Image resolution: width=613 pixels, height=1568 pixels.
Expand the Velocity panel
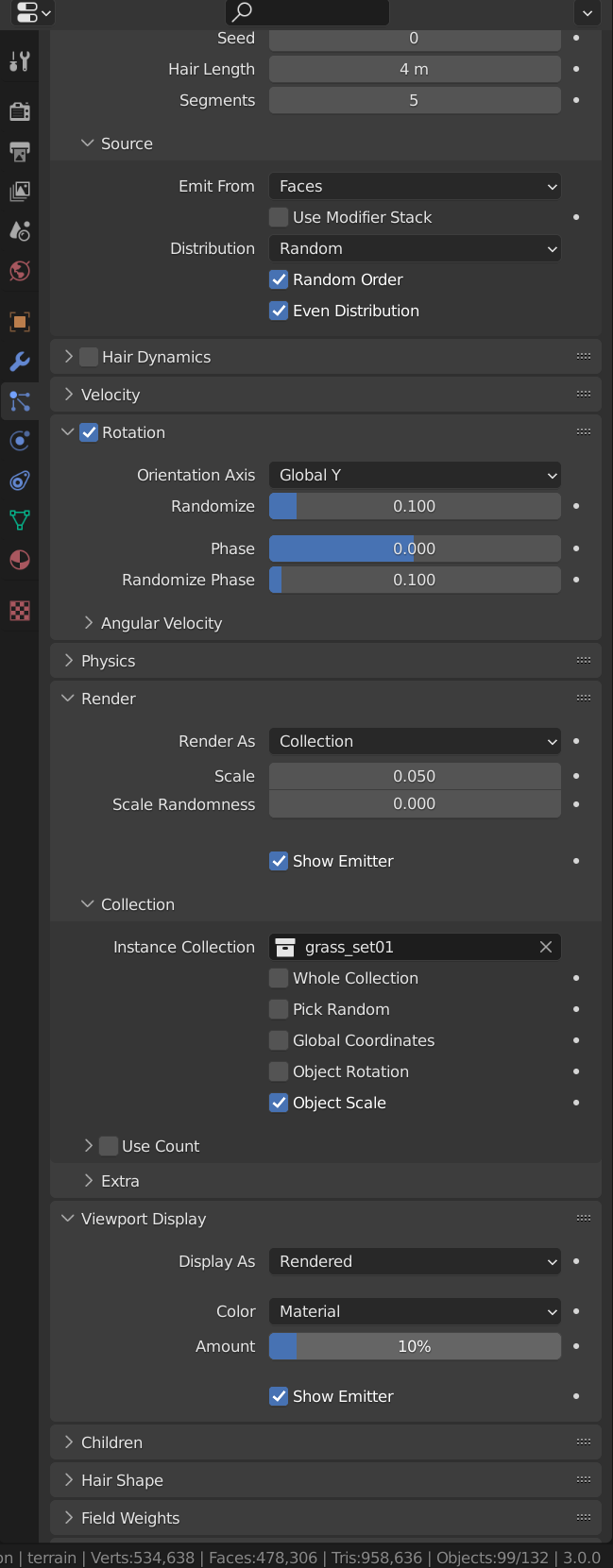coord(111,395)
